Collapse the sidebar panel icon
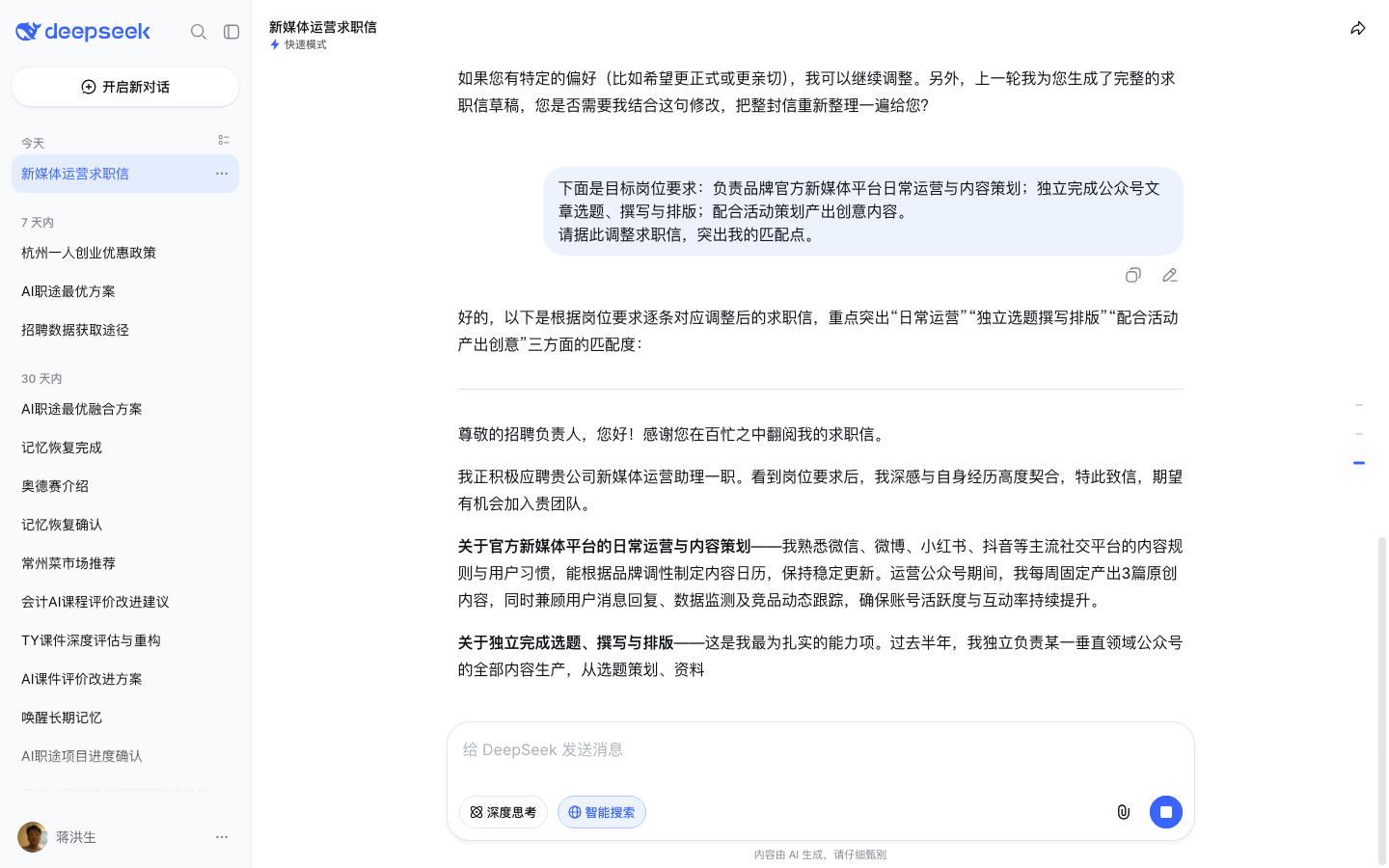The width and height of the screenshot is (1389, 868). tap(231, 32)
